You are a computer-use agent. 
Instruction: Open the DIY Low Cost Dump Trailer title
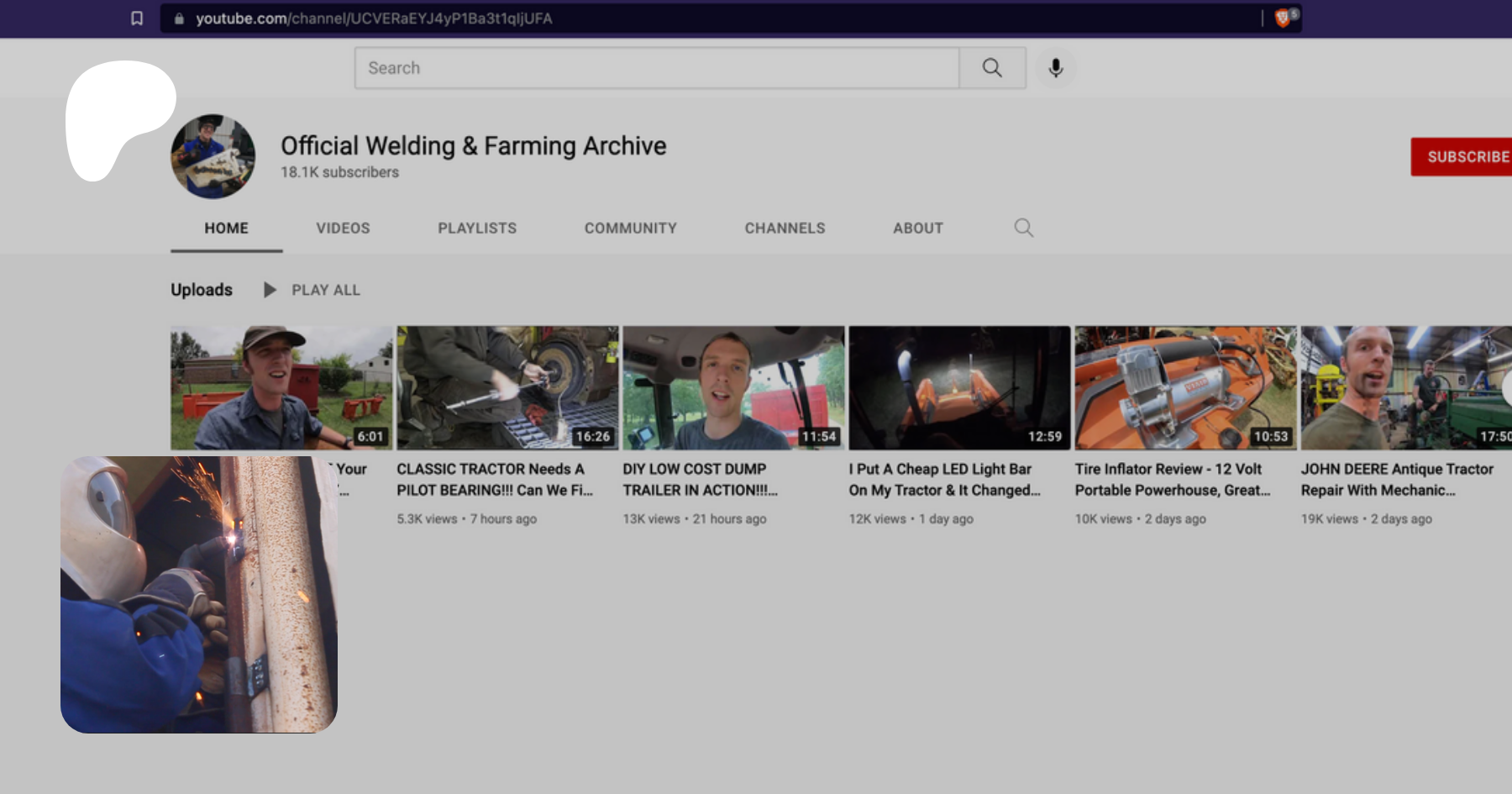coord(700,480)
